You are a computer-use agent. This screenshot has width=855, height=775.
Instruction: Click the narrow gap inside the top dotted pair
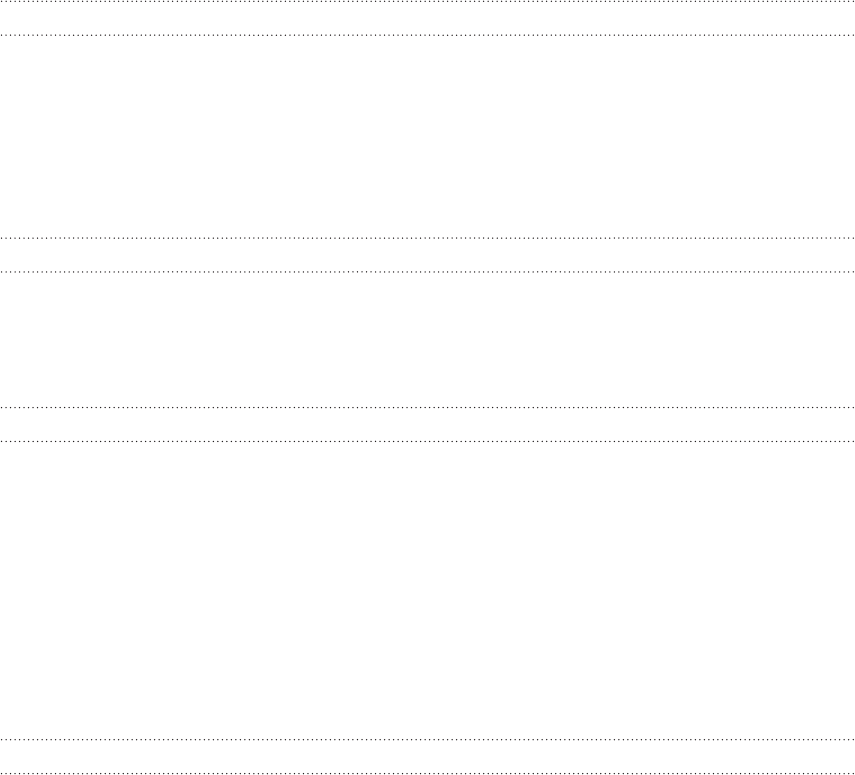tap(428, 19)
